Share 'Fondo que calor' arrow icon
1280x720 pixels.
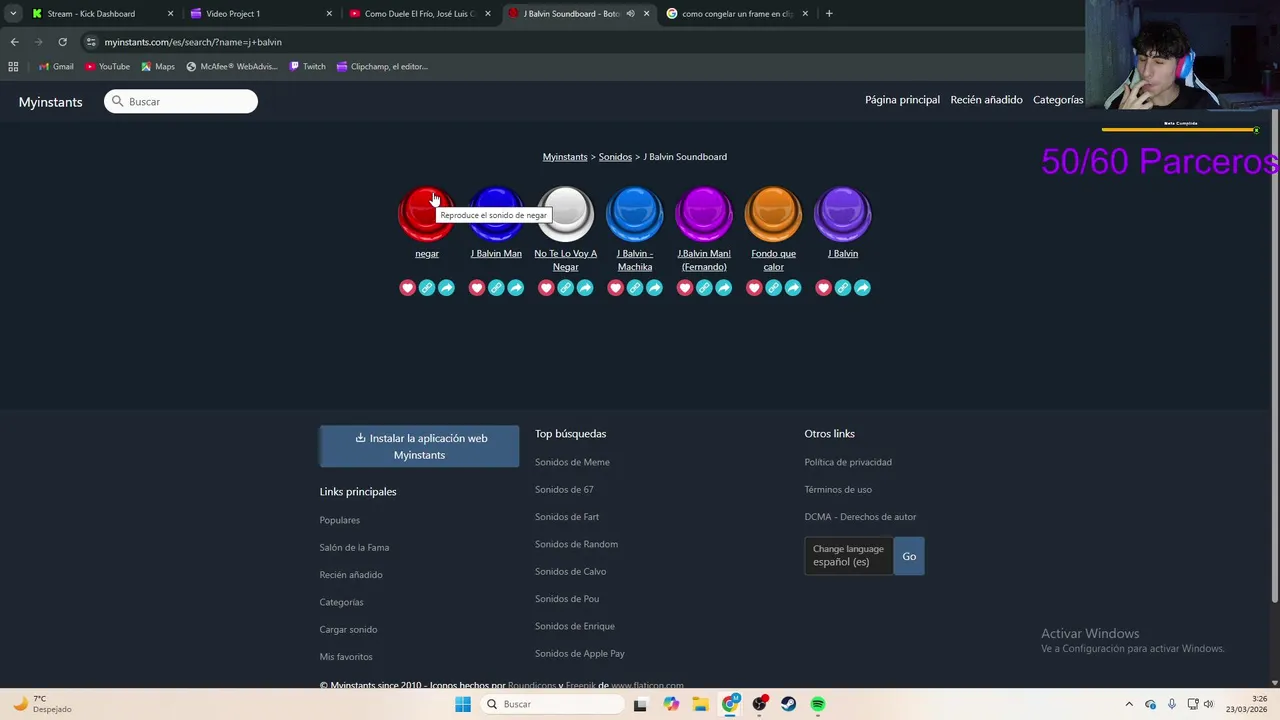coord(793,288)
